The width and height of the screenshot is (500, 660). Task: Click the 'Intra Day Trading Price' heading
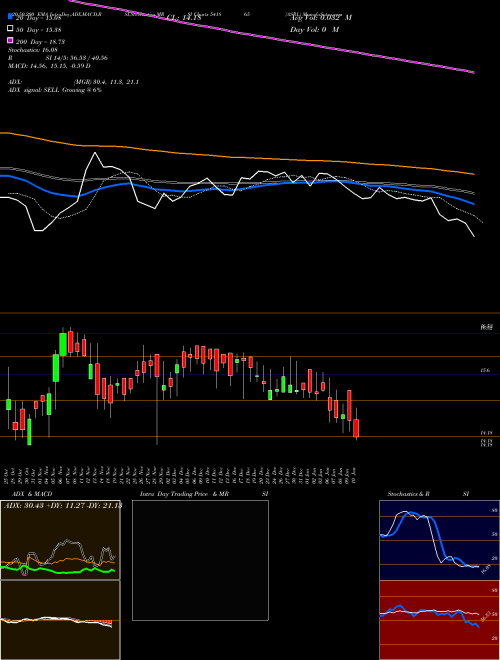point(174,494)
